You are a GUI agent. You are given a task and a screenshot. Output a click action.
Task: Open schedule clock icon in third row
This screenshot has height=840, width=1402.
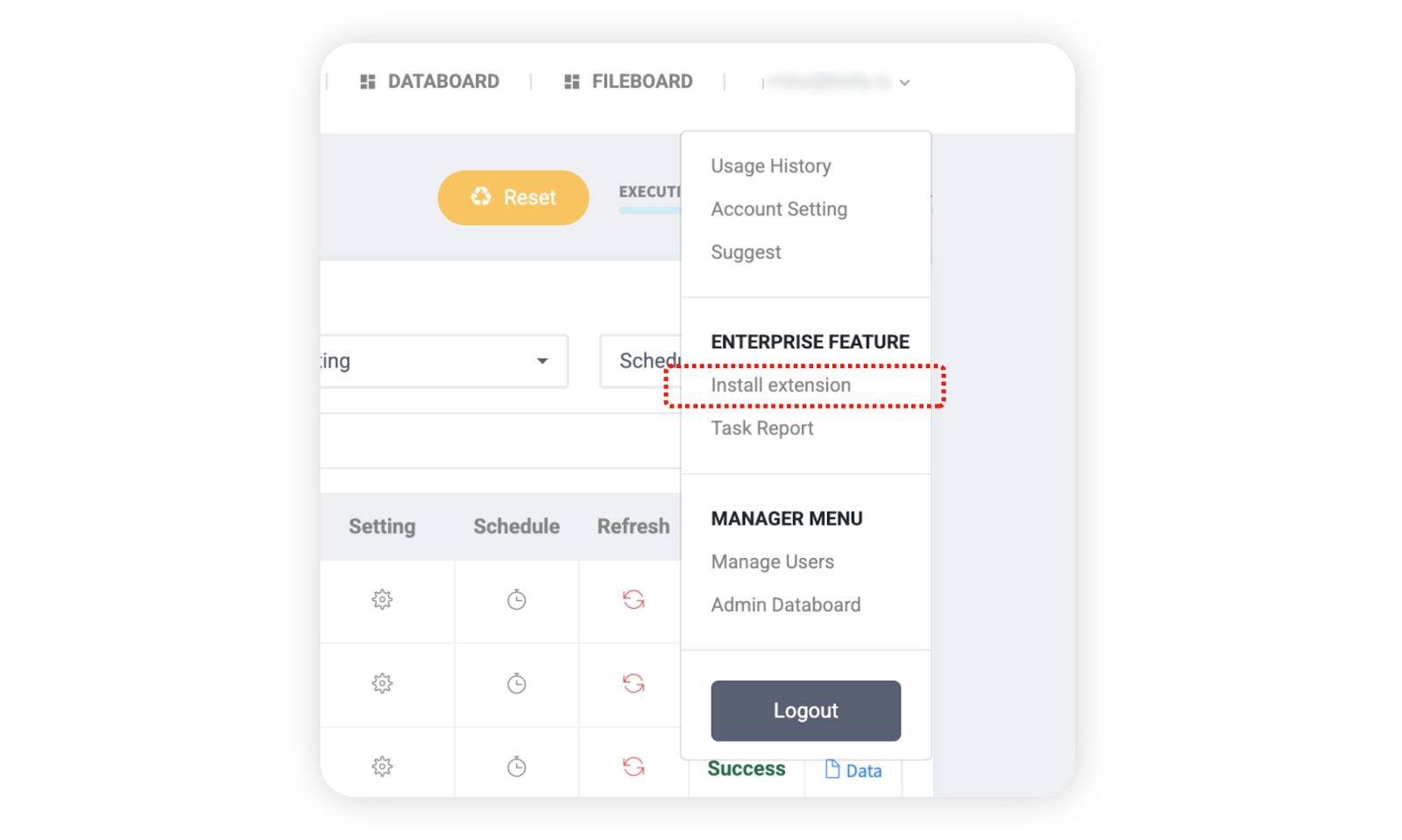coord(516,766)
